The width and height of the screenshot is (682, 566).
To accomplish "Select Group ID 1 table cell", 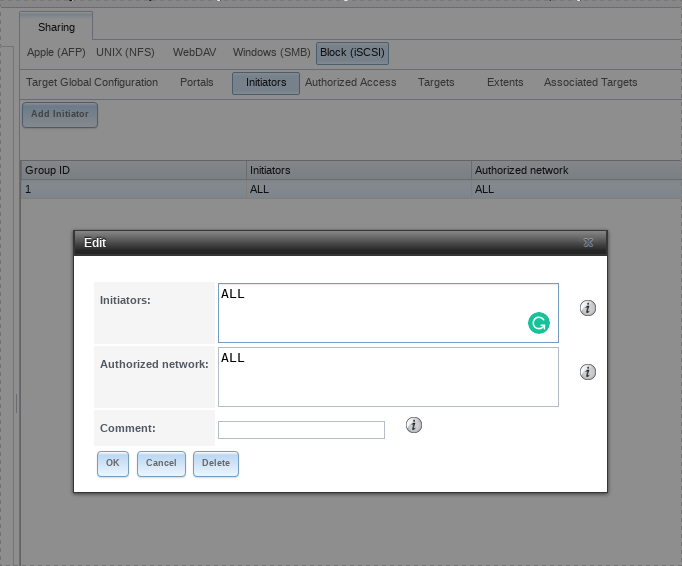I will 134,189.
